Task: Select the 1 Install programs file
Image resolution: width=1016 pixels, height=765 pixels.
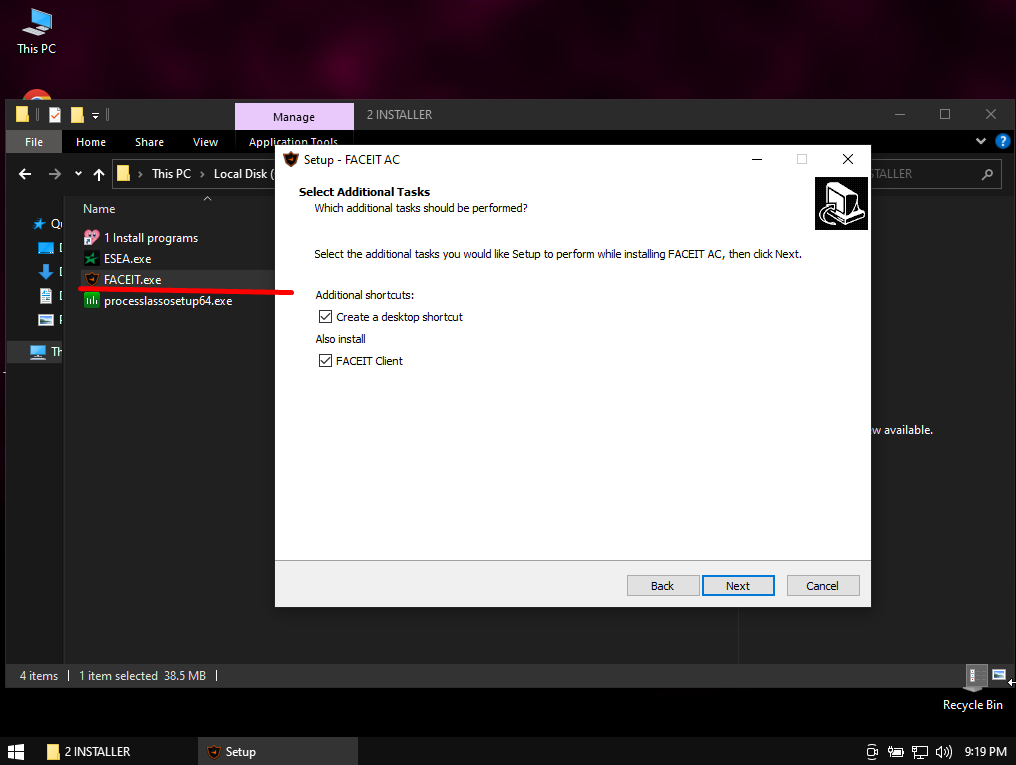Action: (x=151, y=238)
